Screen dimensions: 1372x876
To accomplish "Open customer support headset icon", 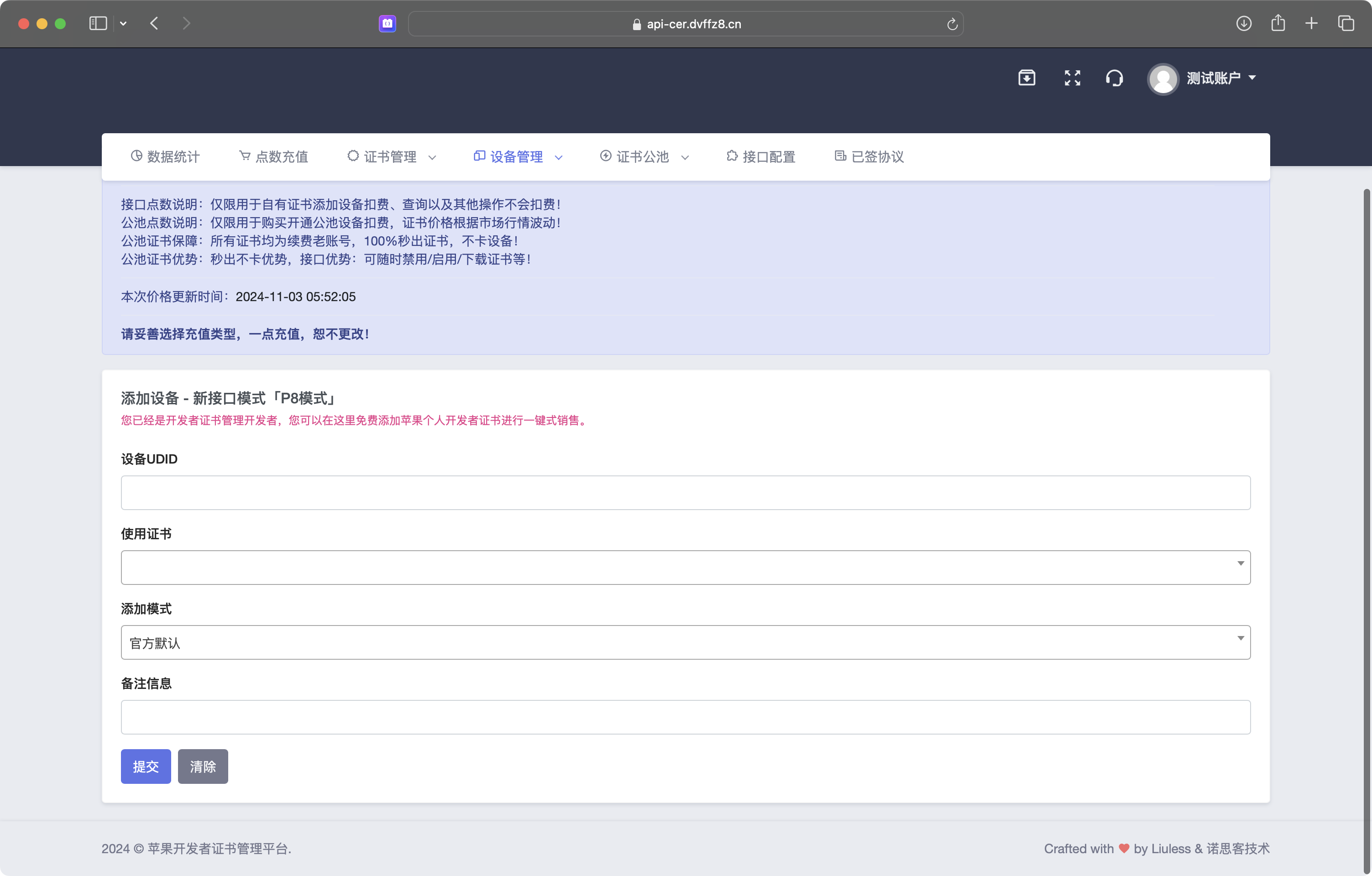I will click(1115, 78).
